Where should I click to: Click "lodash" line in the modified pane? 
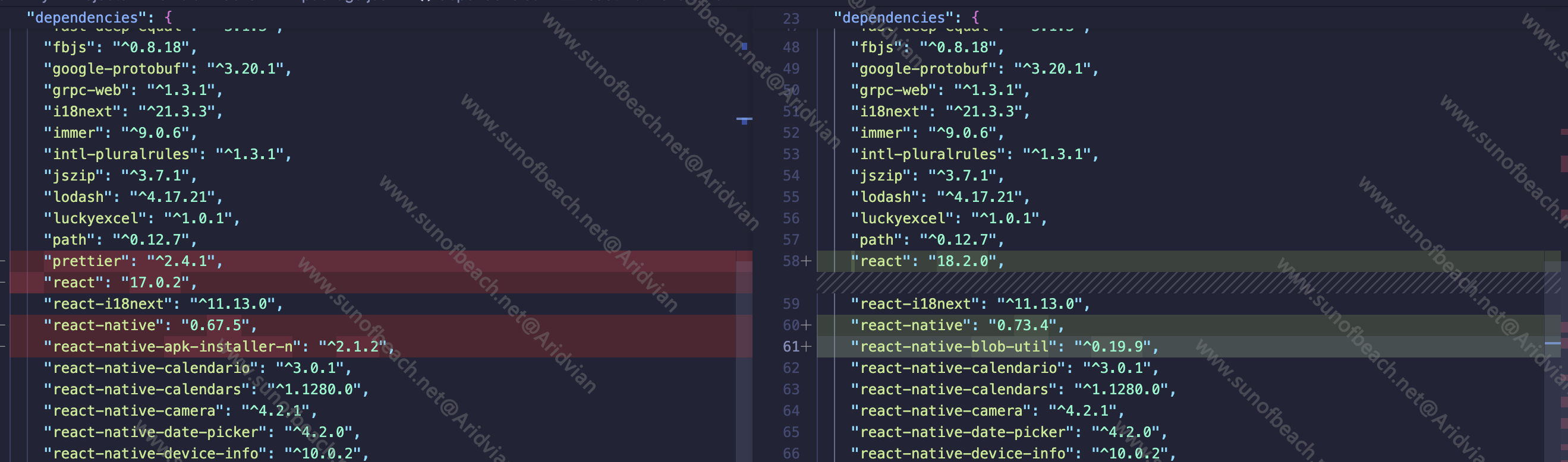[x=940, y=197]
